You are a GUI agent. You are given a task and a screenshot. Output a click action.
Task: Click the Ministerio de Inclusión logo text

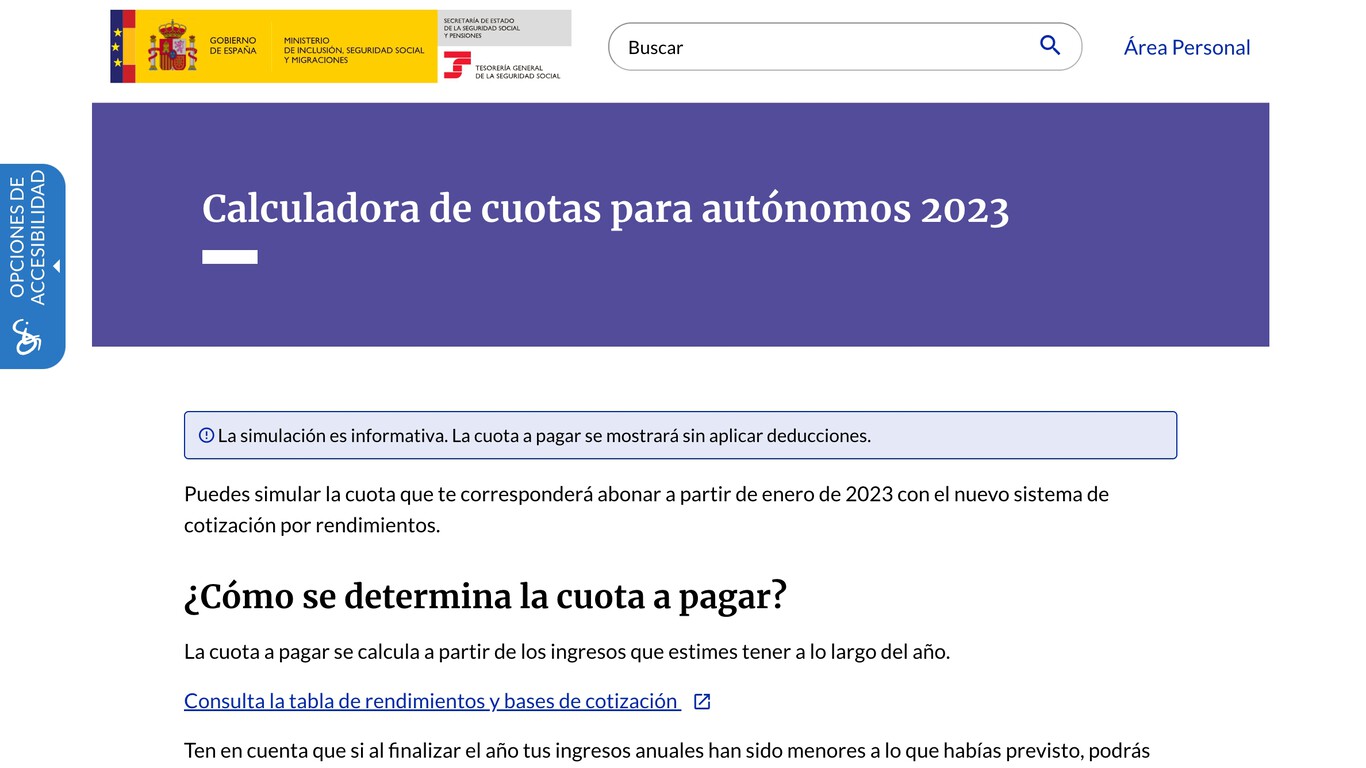[x=353, y=50]
